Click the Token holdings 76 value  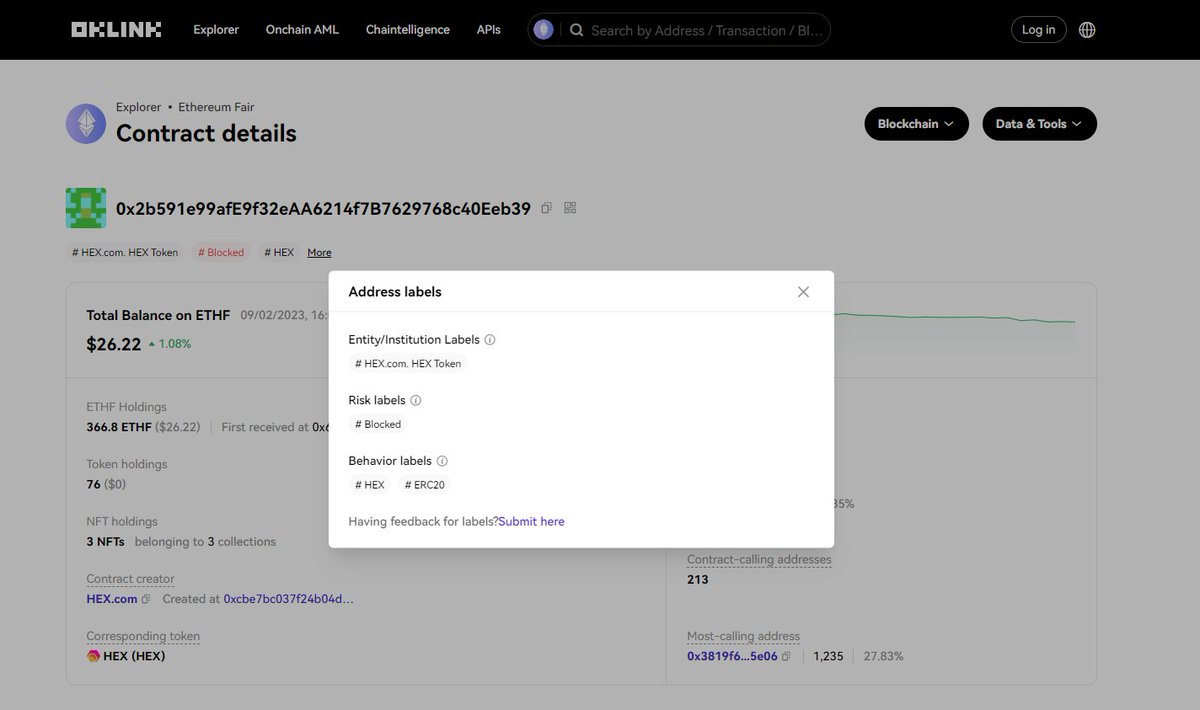click(94, 484)
